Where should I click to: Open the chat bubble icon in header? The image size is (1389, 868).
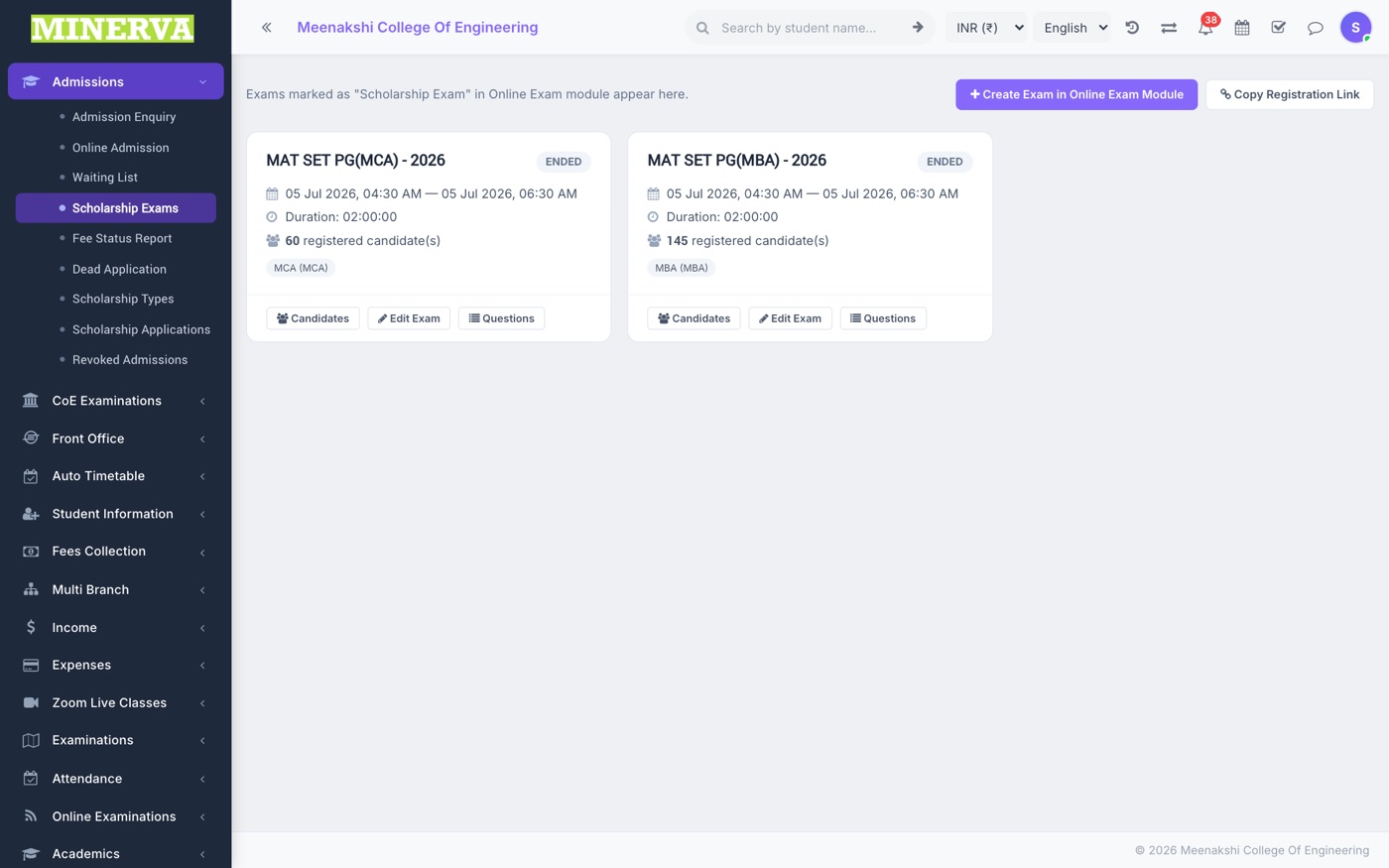tap(1316, 28)
